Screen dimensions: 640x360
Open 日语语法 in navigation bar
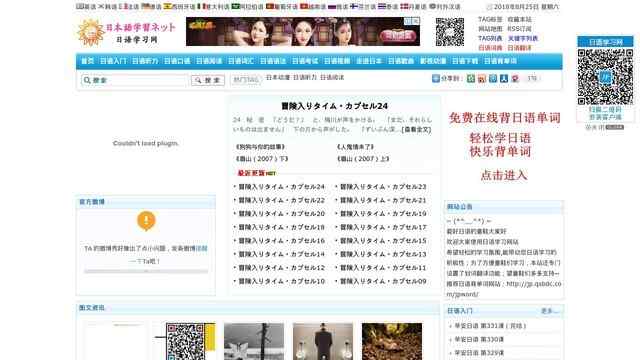pyautogui.click(x=273, y=61)
